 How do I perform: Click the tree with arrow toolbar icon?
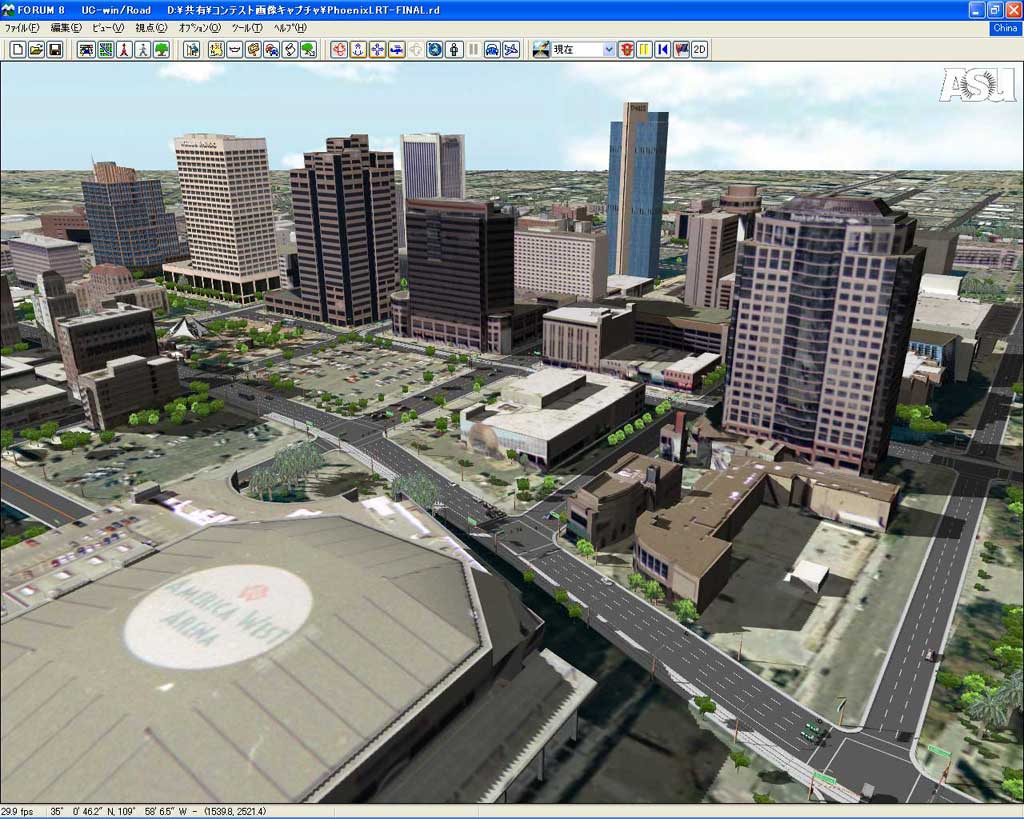pos(308,50)
